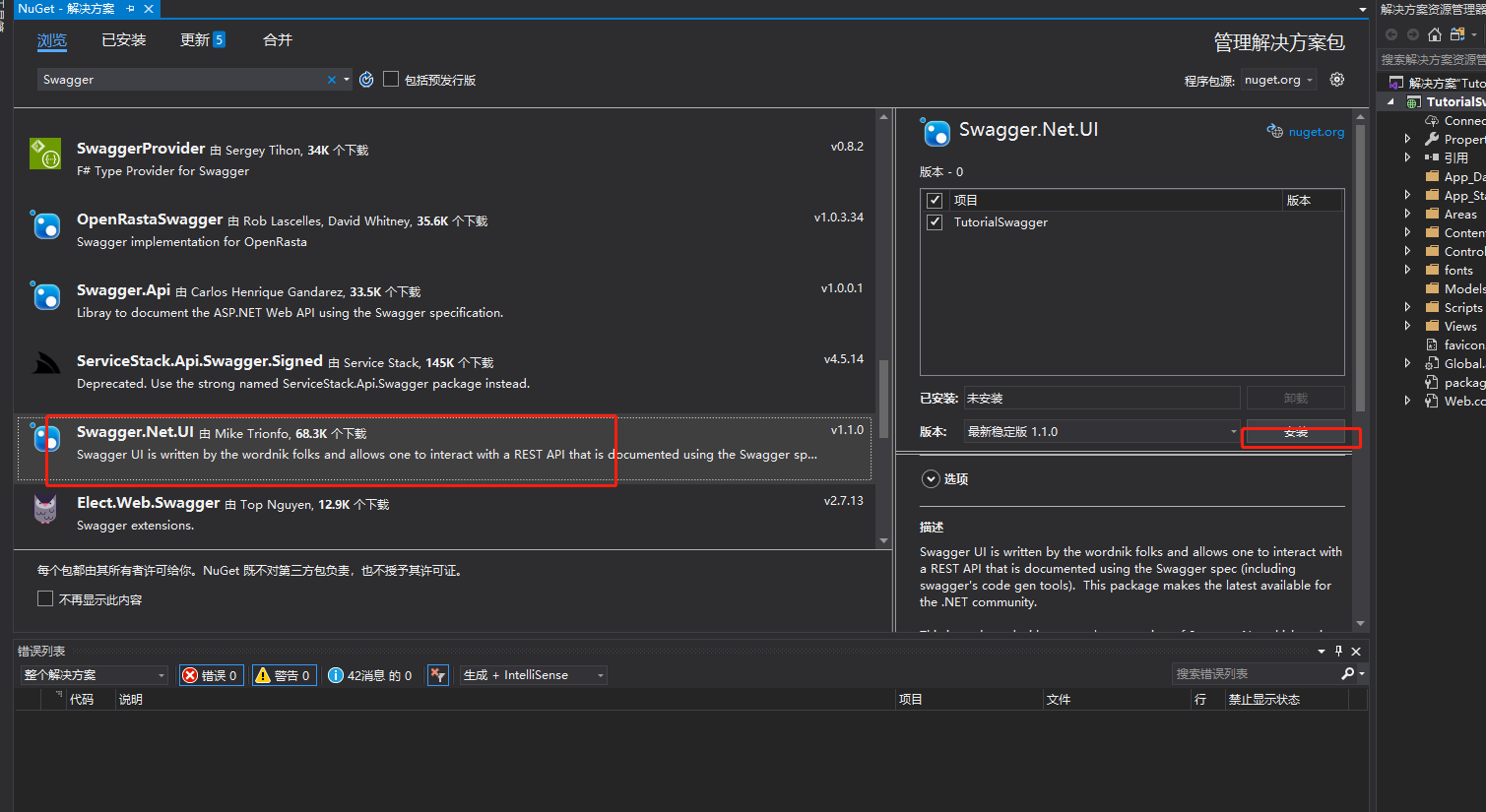Click the errors filter icon showing 错误 0

(211, 675)
